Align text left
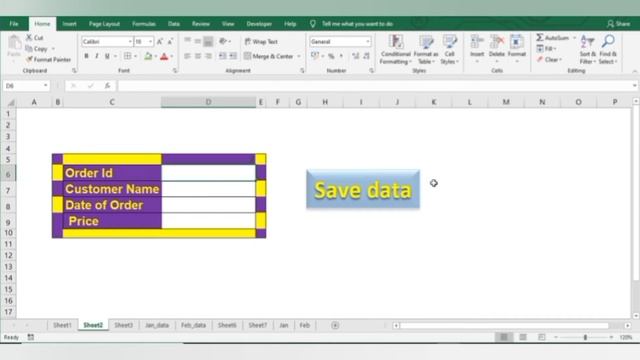Screen dimensions: 640x360 187,56
